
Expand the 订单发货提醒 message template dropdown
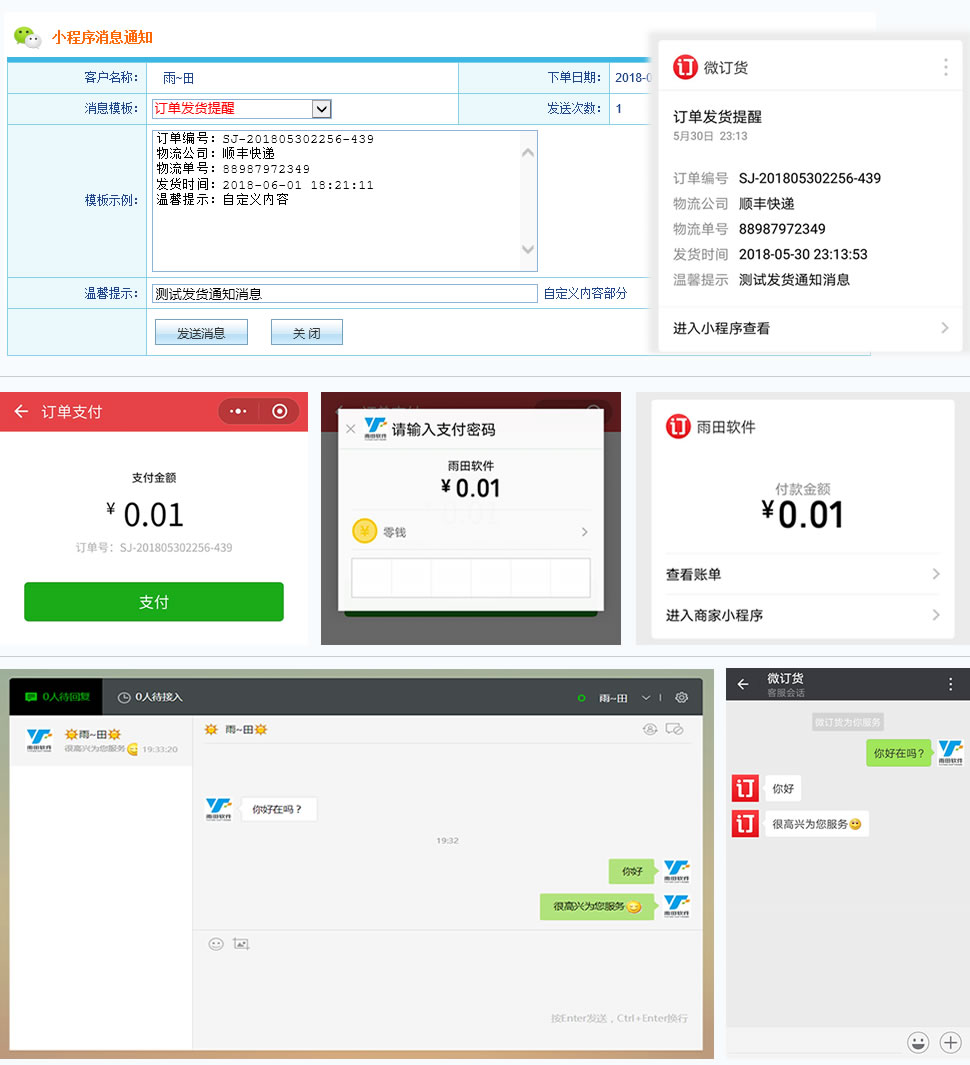coord(321,109)
